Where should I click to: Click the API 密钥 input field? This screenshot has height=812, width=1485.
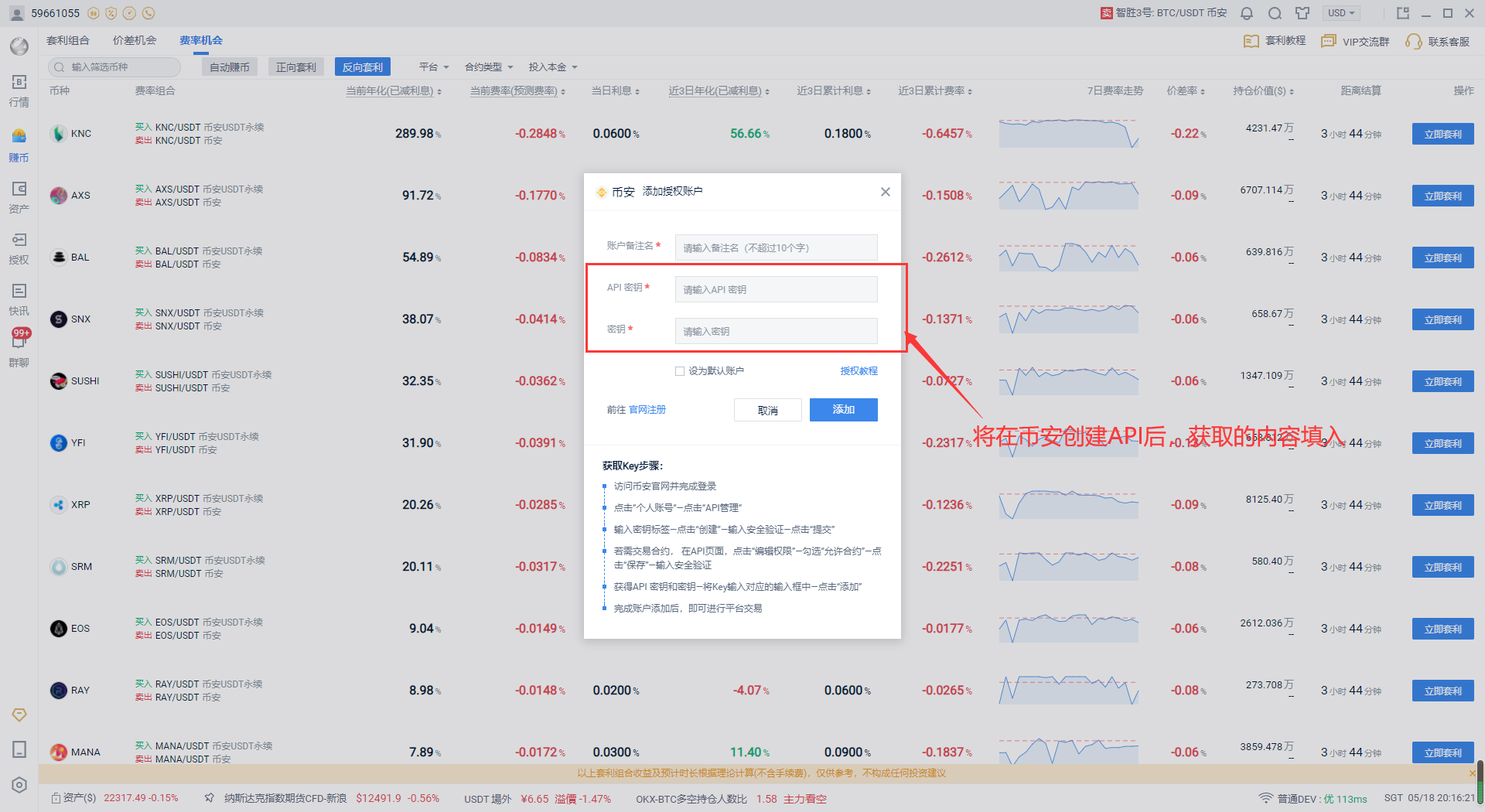[x=777, y=289]
